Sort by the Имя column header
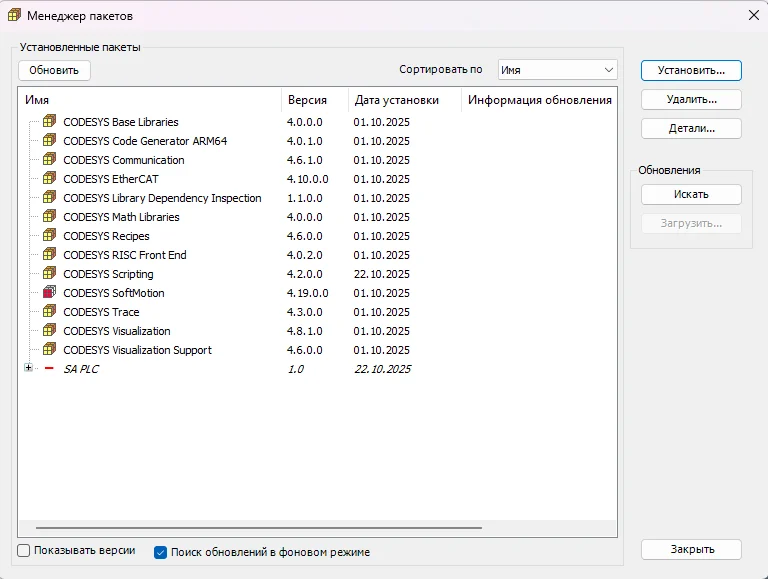Image resolution: width=768 pixels, height=579 pixels. point(149,100)
